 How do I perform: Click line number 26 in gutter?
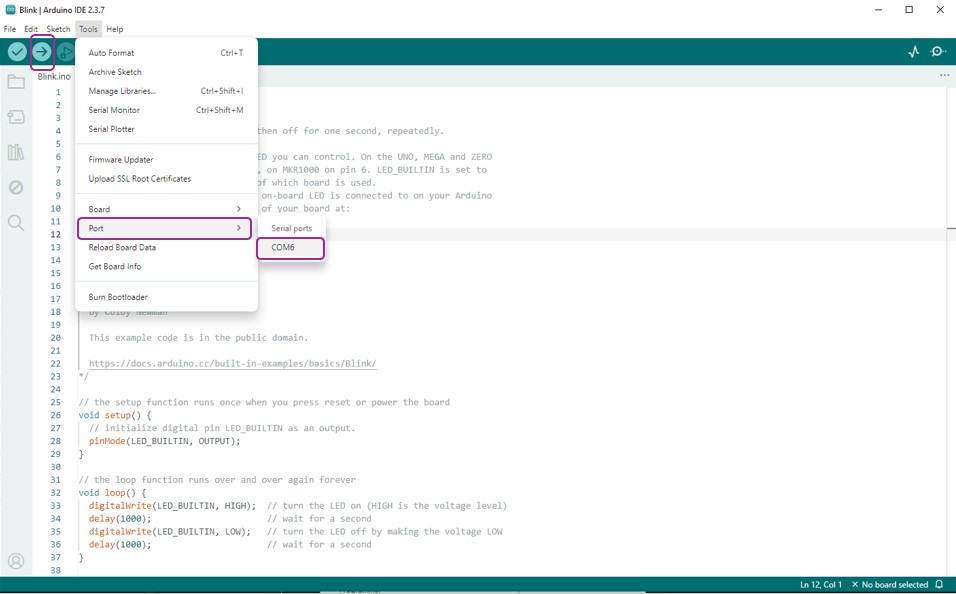(x=55, y=415)
